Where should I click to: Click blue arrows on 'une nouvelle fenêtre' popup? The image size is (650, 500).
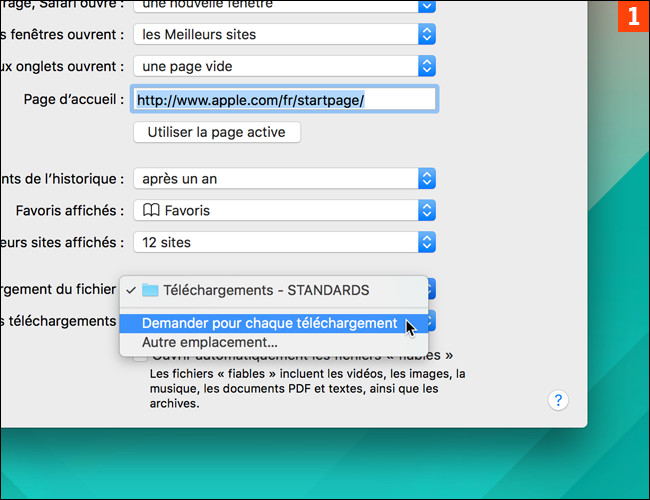pos(427,5)
